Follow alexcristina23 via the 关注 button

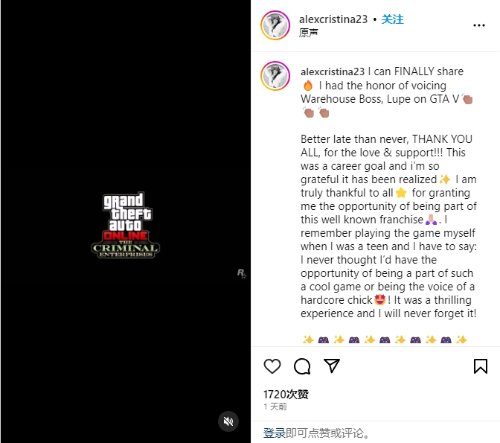(392, 19)
